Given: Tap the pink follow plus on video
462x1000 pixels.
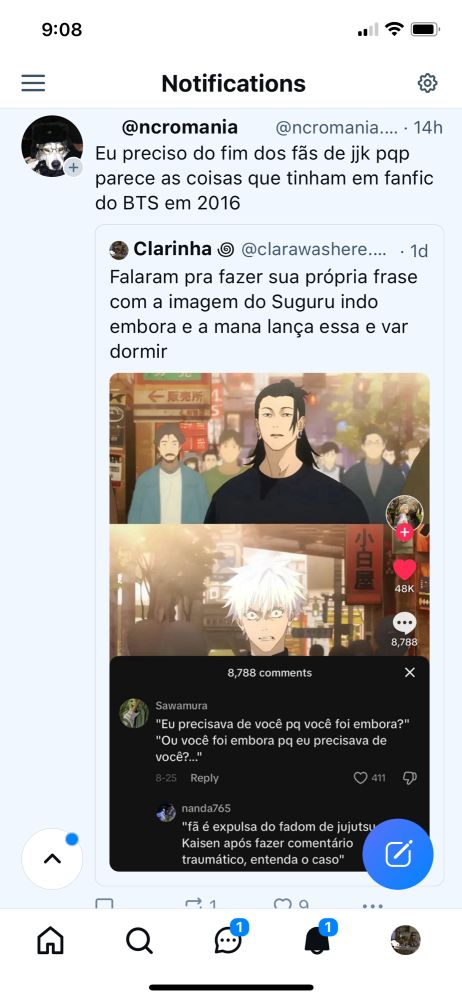Looking at the screenshot, I should coord(404,533).
